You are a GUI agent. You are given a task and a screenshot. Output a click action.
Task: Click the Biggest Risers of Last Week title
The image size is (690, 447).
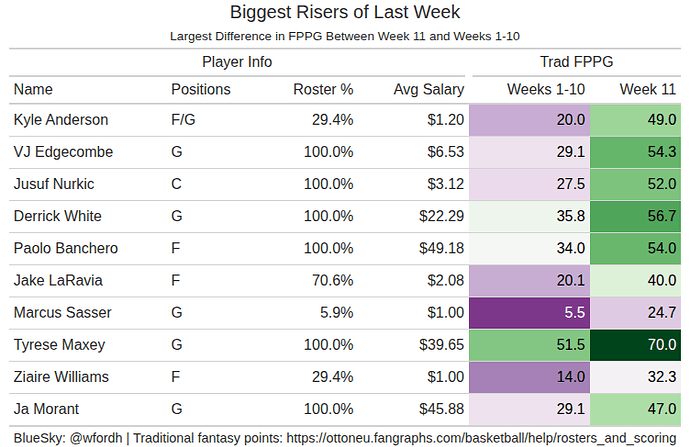pyautogui.click(x=344, y=13)
